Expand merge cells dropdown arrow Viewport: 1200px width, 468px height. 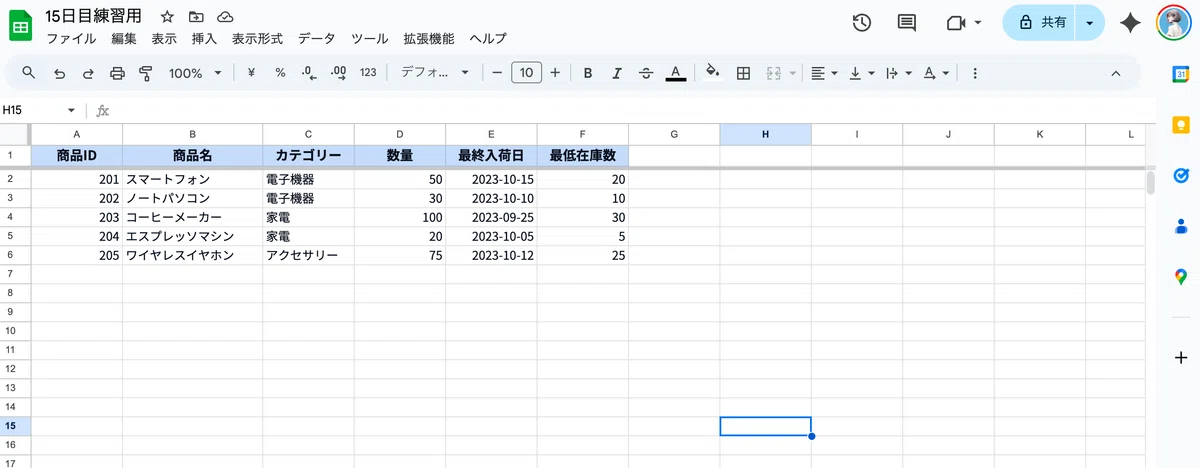click(792, 73)
